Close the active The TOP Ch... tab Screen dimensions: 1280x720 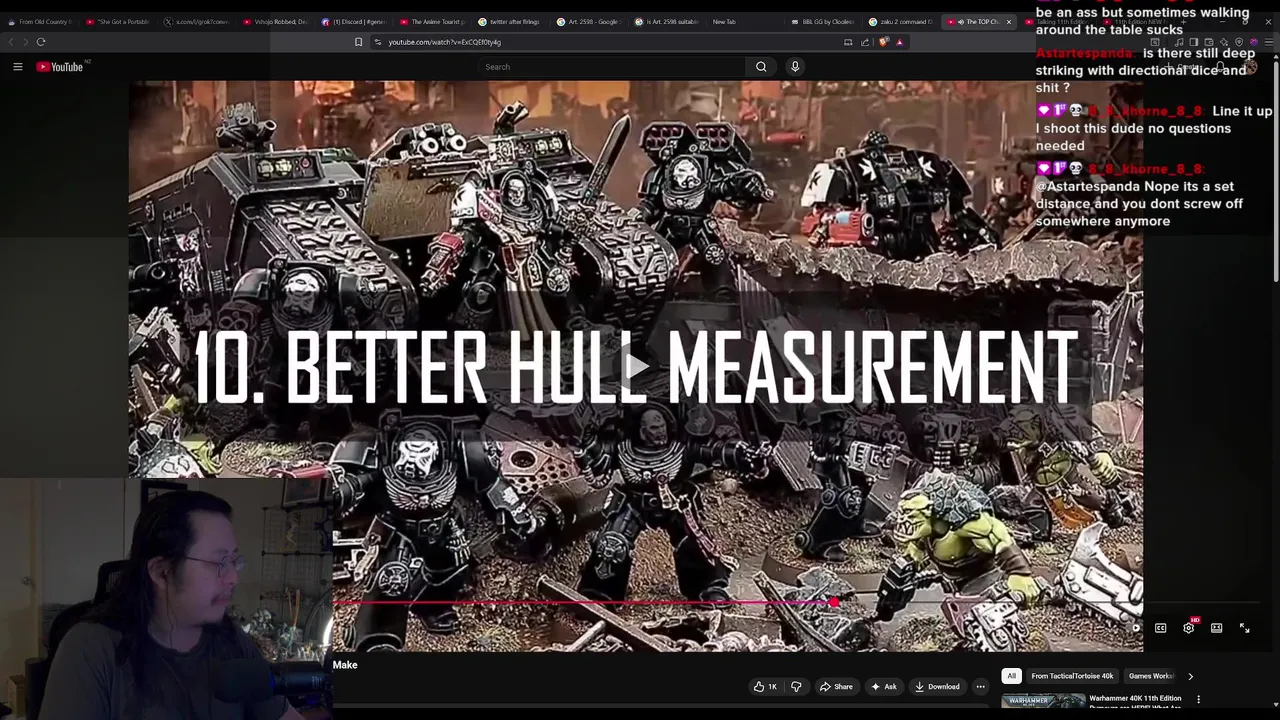point(1008,22)
